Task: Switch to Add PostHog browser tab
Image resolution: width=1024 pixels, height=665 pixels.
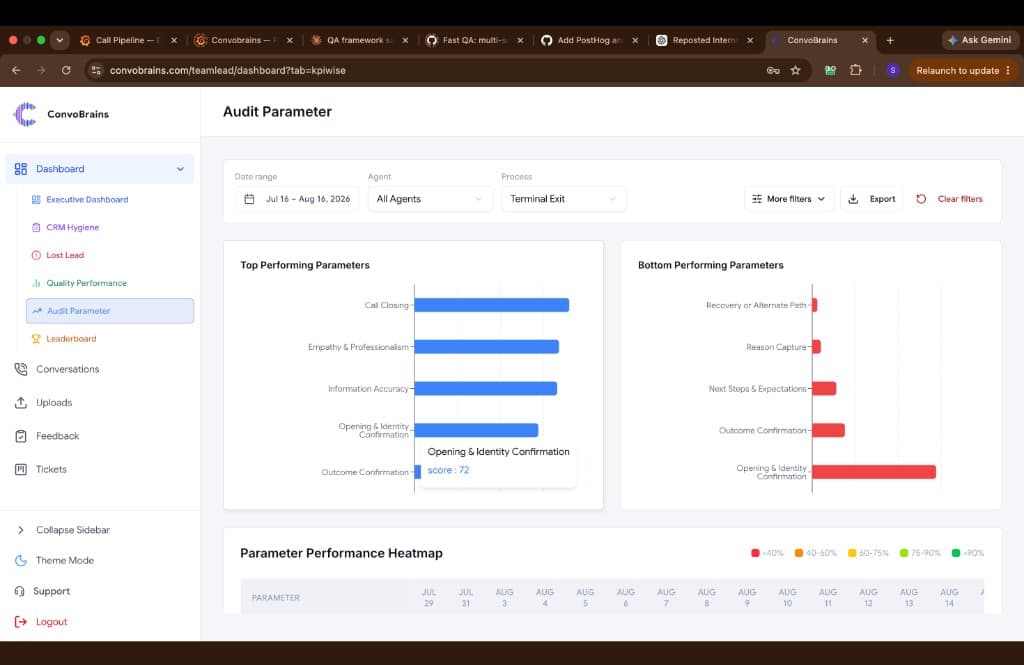Action: coord(589,40)
